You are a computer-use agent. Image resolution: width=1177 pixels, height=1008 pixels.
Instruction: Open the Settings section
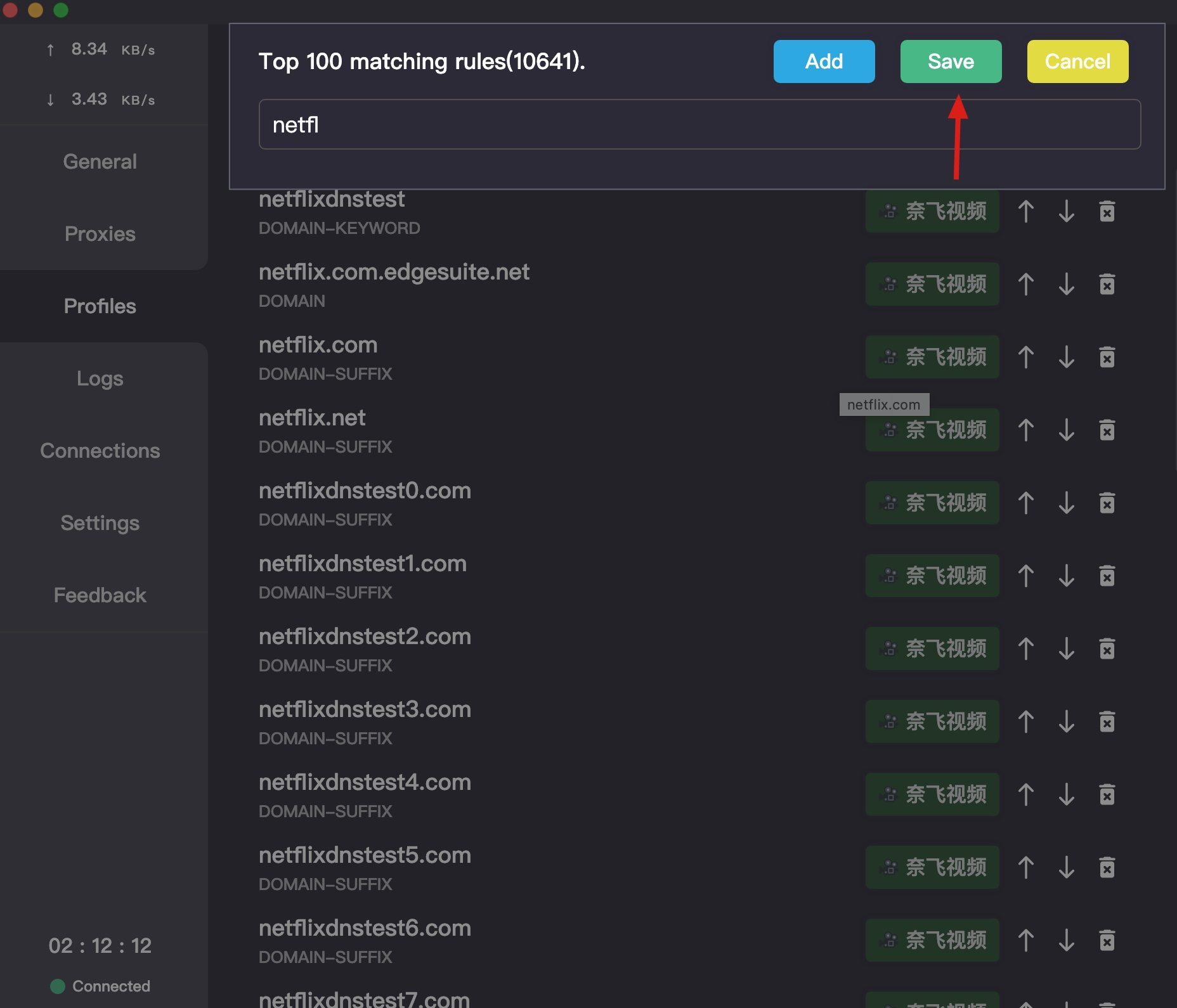(x=100, y=523)
